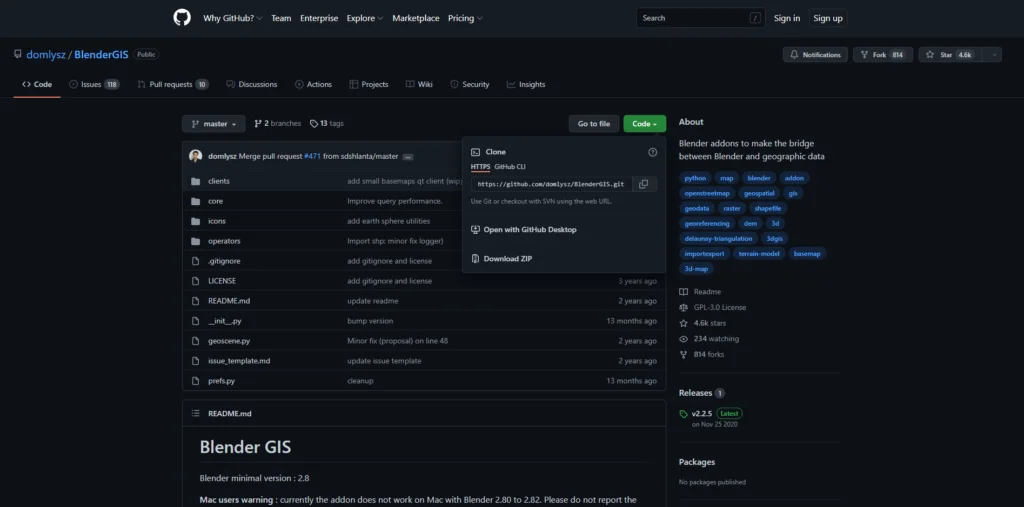The height and width of the screenshot is (507, 1024).
Task: Click the terminal icon beside Clone
Action: coord(475,152)
